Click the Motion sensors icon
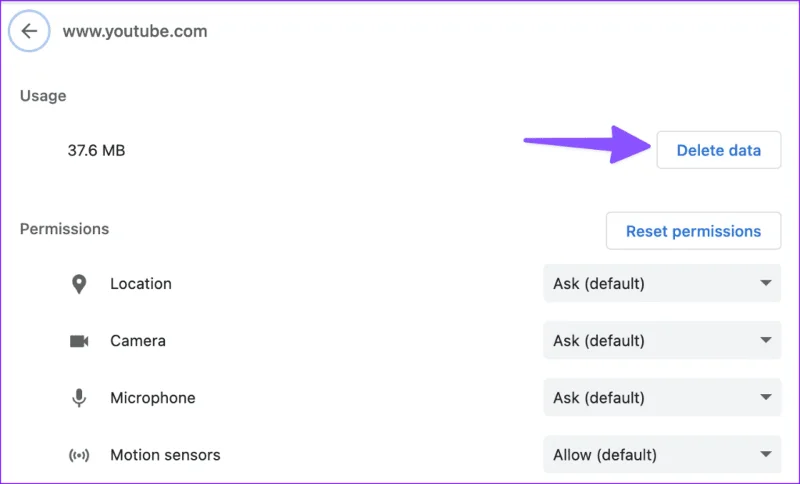 (79, 455)
